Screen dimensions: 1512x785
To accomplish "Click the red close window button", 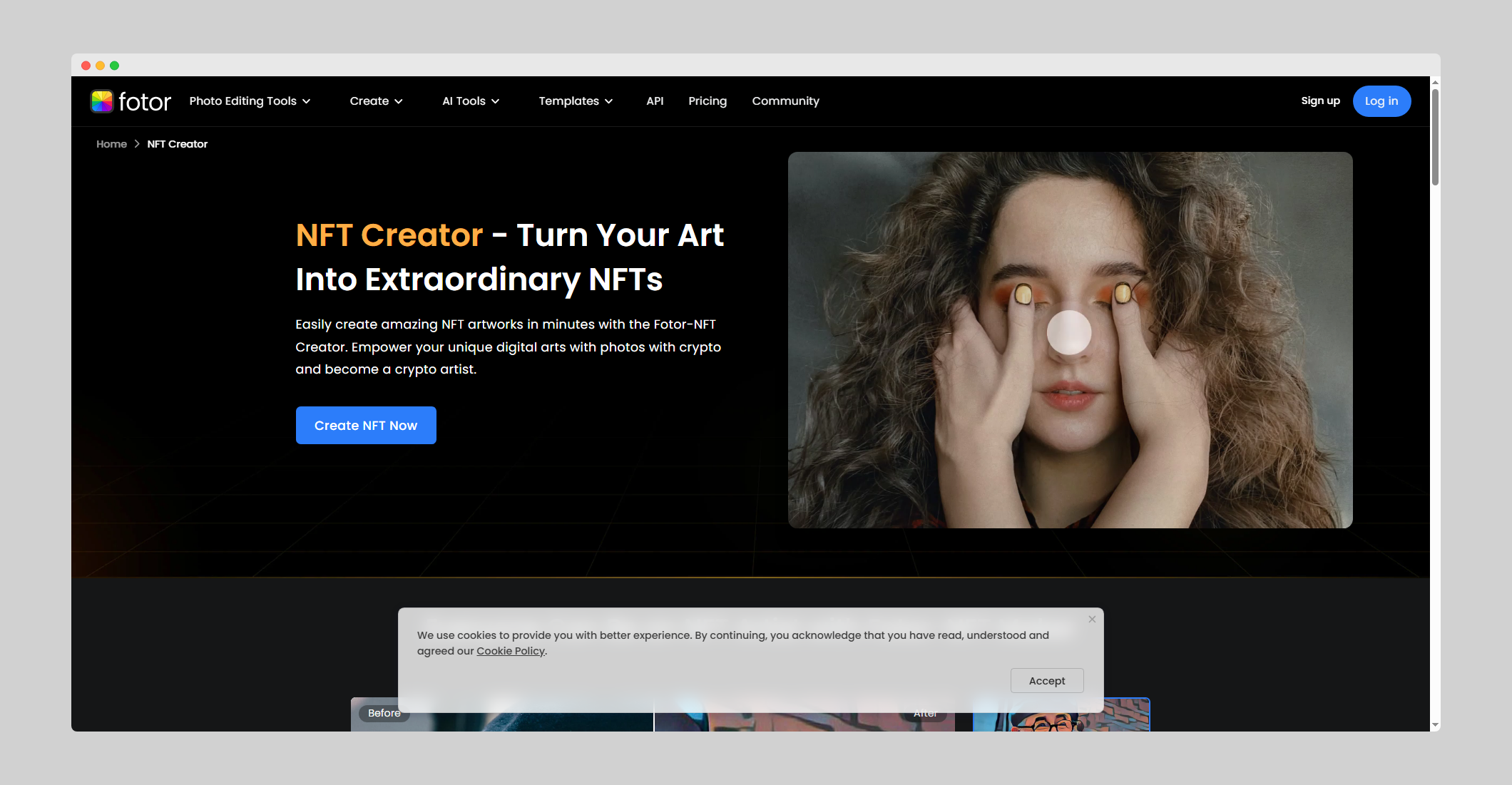I will point(86,66).
